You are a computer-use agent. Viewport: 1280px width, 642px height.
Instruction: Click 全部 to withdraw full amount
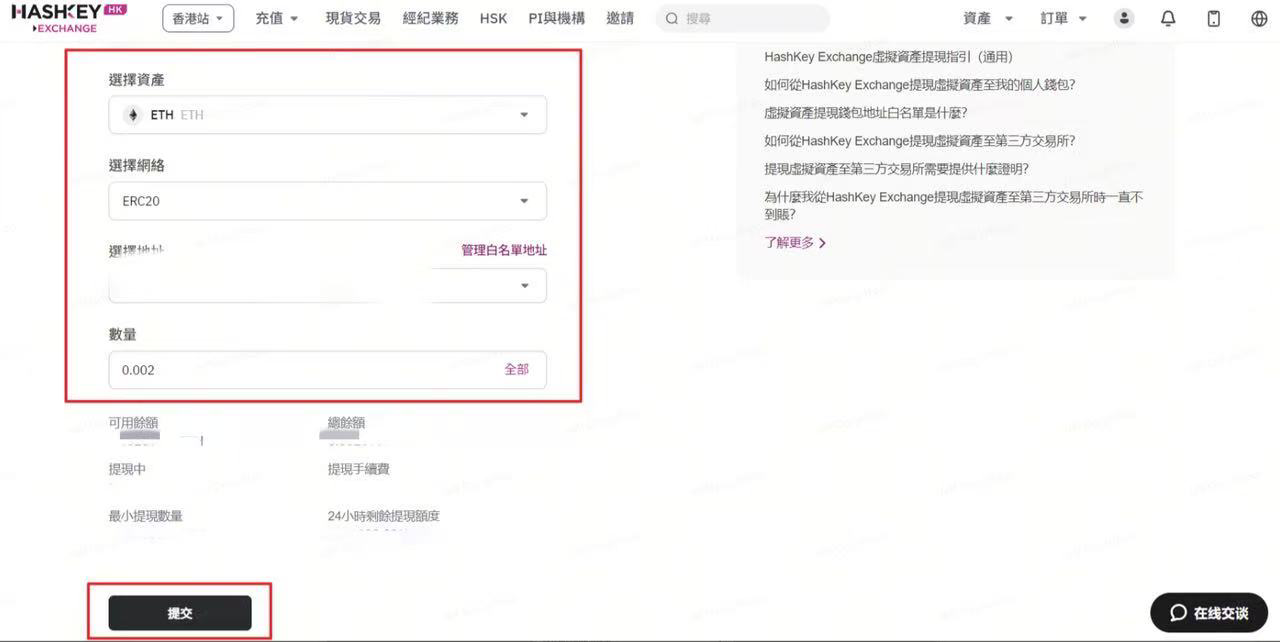pos(516,369)
